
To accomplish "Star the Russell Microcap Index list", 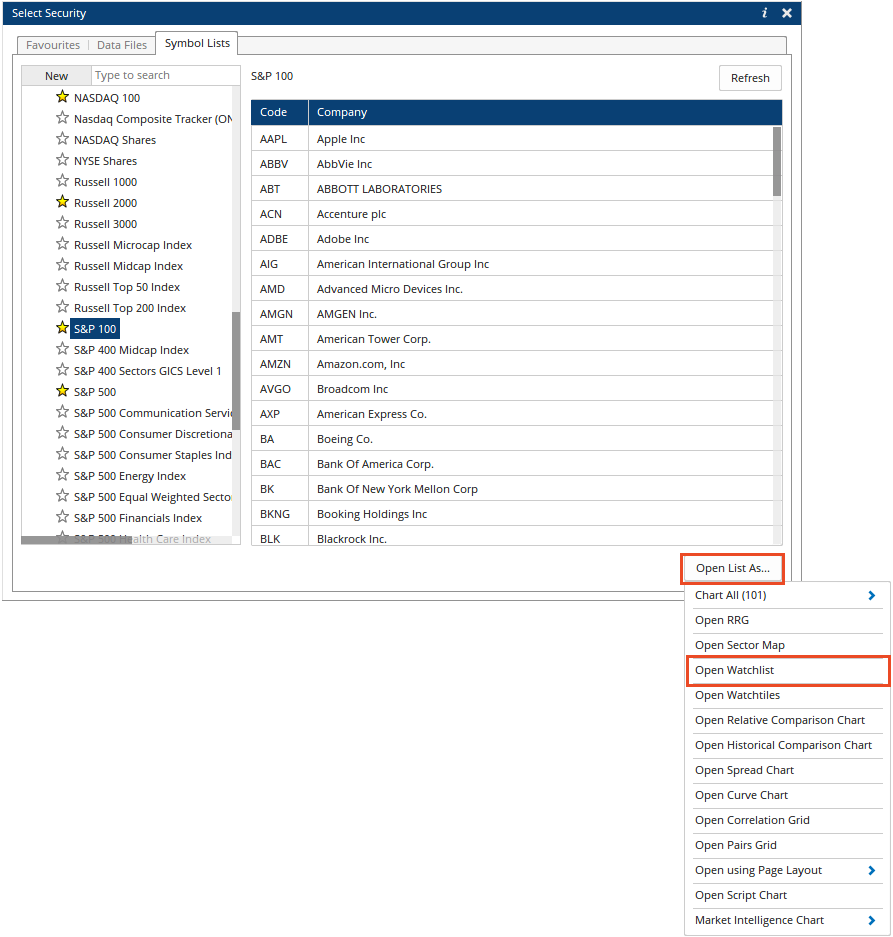I will pos(62,244).
